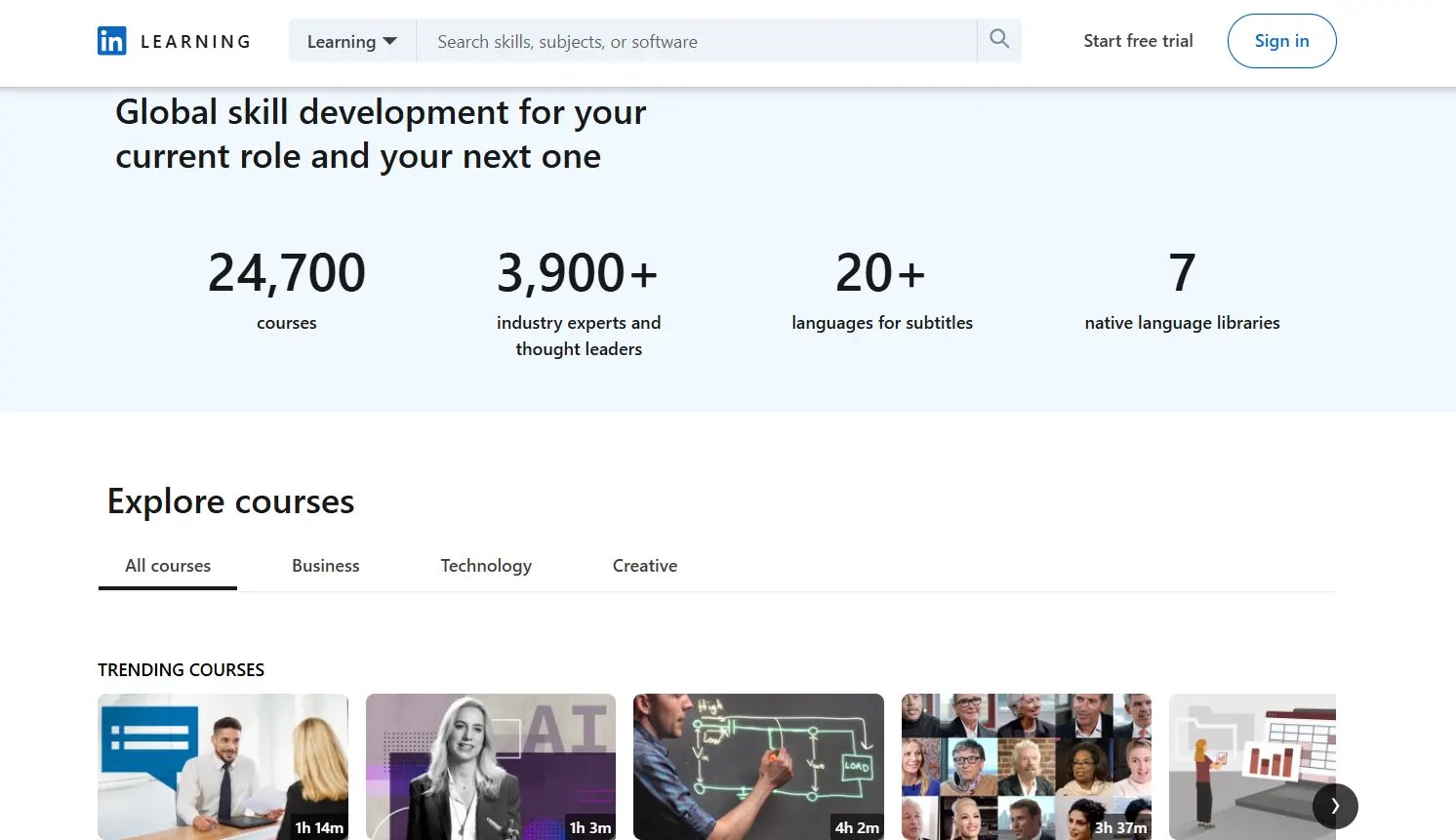The image size is (1456, 840).
Task: Click the 4h 2m duration badge
Action: pos(856,827)
